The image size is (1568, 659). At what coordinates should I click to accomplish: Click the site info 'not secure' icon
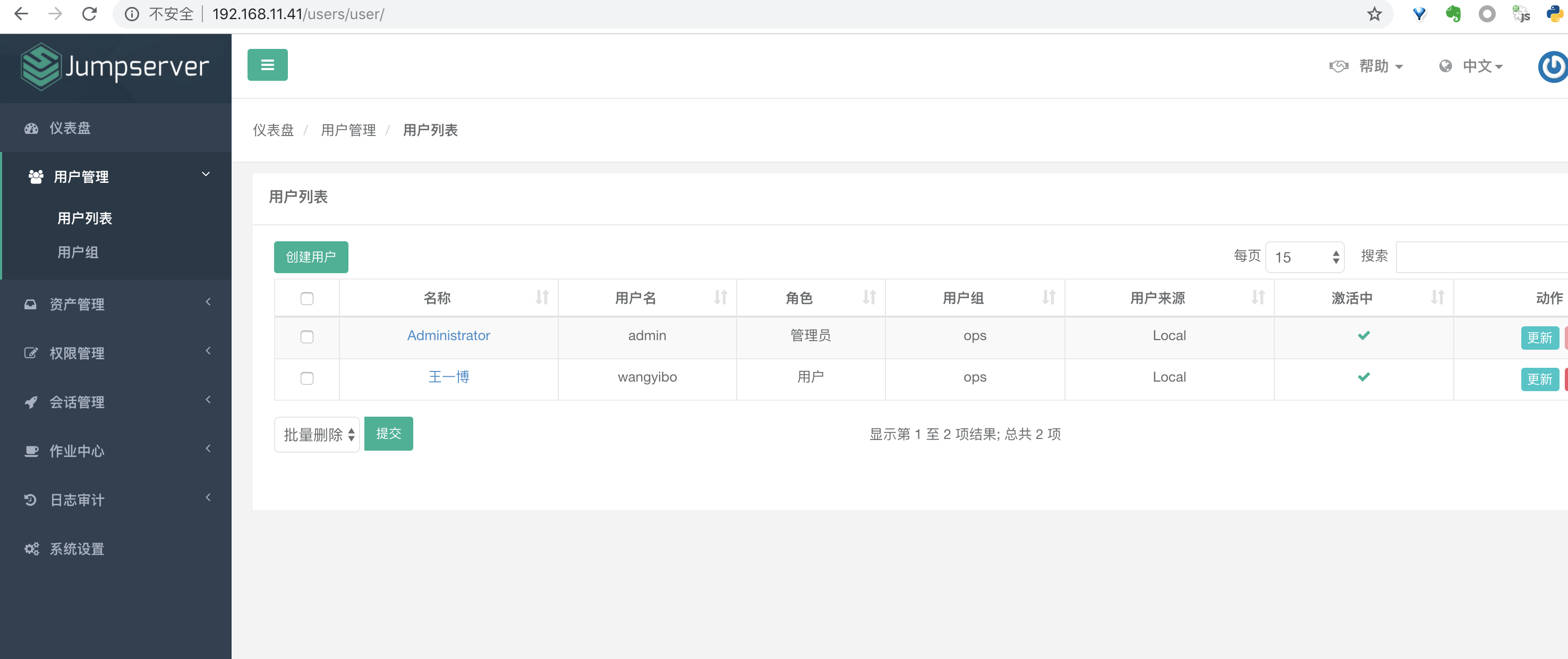click(132, 14)
